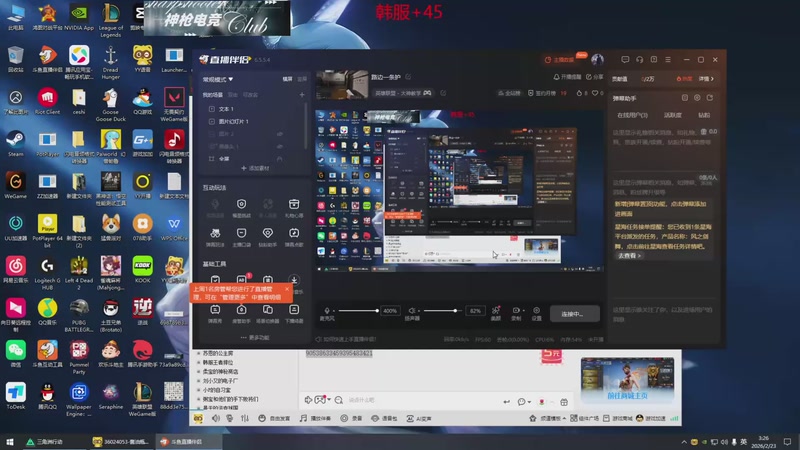Select the 我的场景 tab

pos(212,95)
